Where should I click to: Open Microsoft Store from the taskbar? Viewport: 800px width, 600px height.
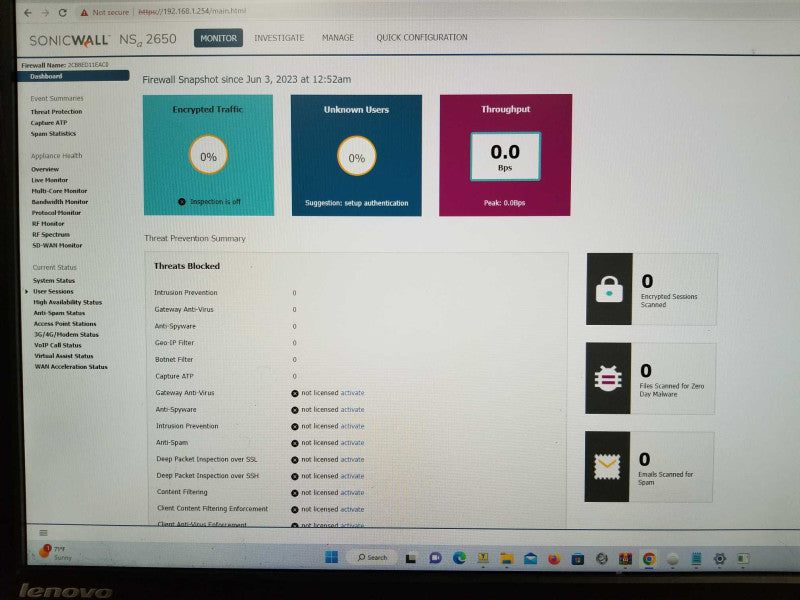point(578,559)
